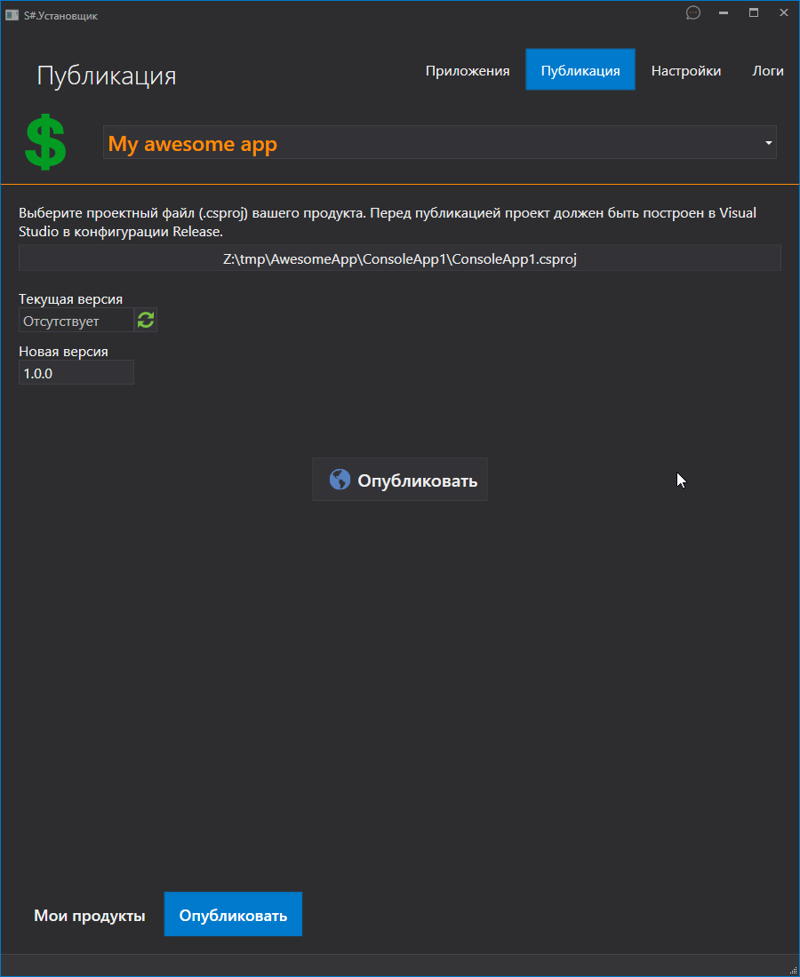Expand the product list via the arrow
This screenshot has height=977, width=800.
[768, 143]
